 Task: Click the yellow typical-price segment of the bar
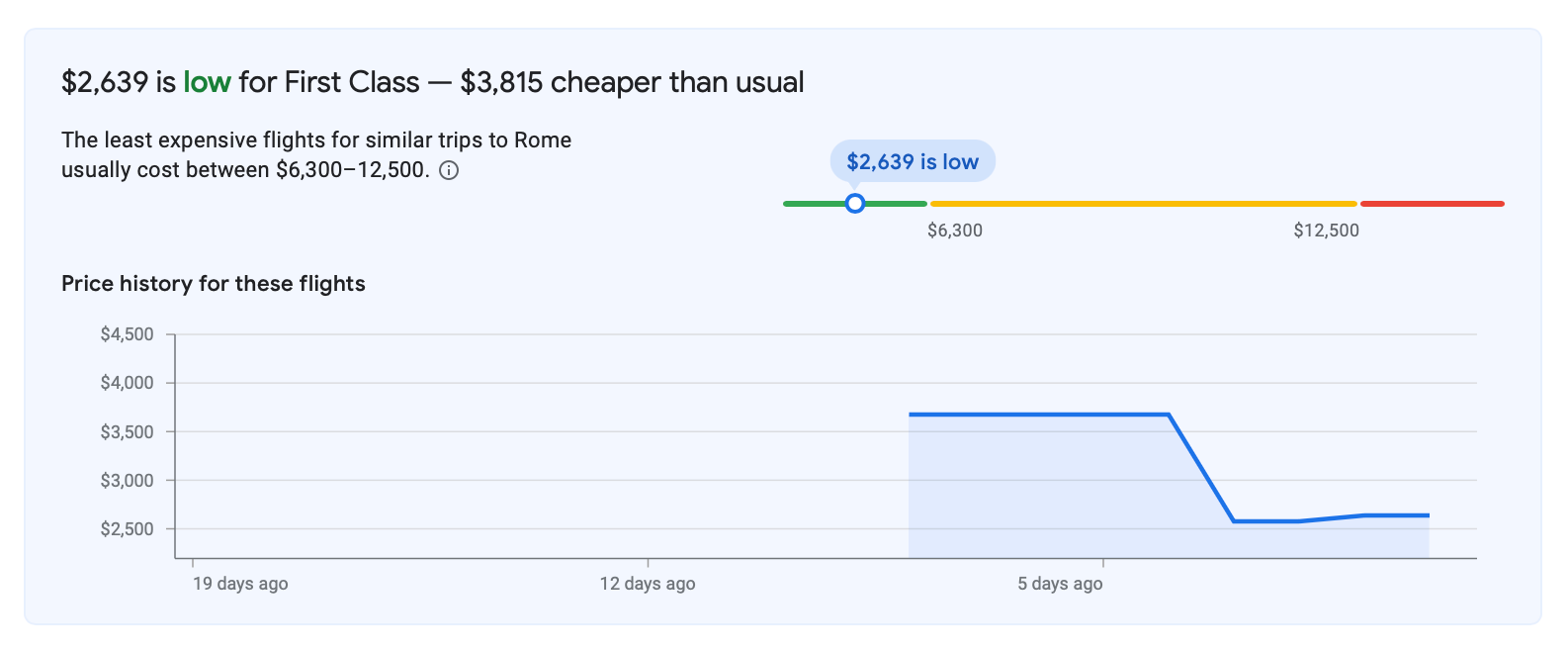(x=1142, y=204)
